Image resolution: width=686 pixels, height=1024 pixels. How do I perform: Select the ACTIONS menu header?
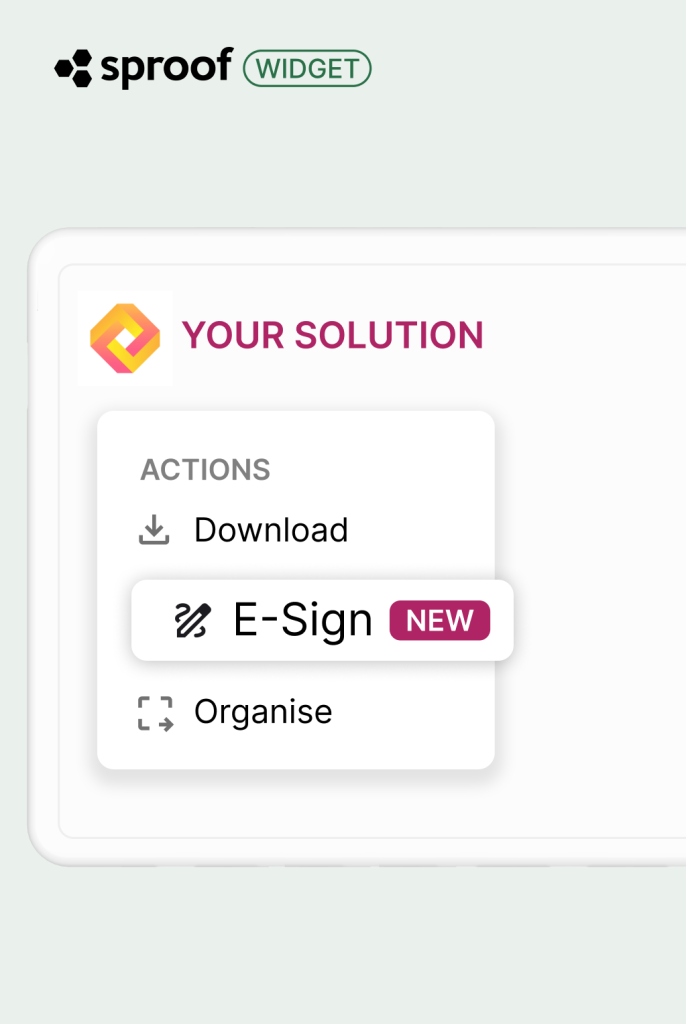[x=205, y=470]
